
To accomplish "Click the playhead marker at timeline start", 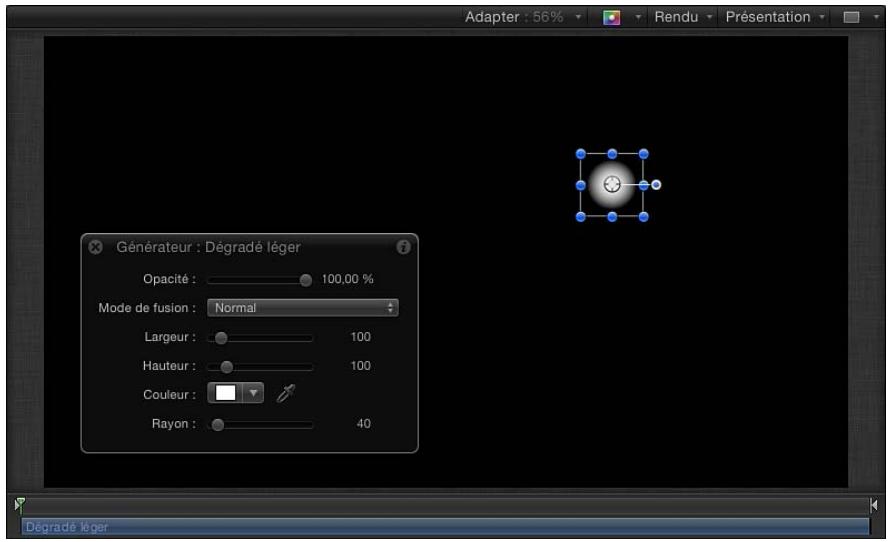I will [x=19, y=505].
